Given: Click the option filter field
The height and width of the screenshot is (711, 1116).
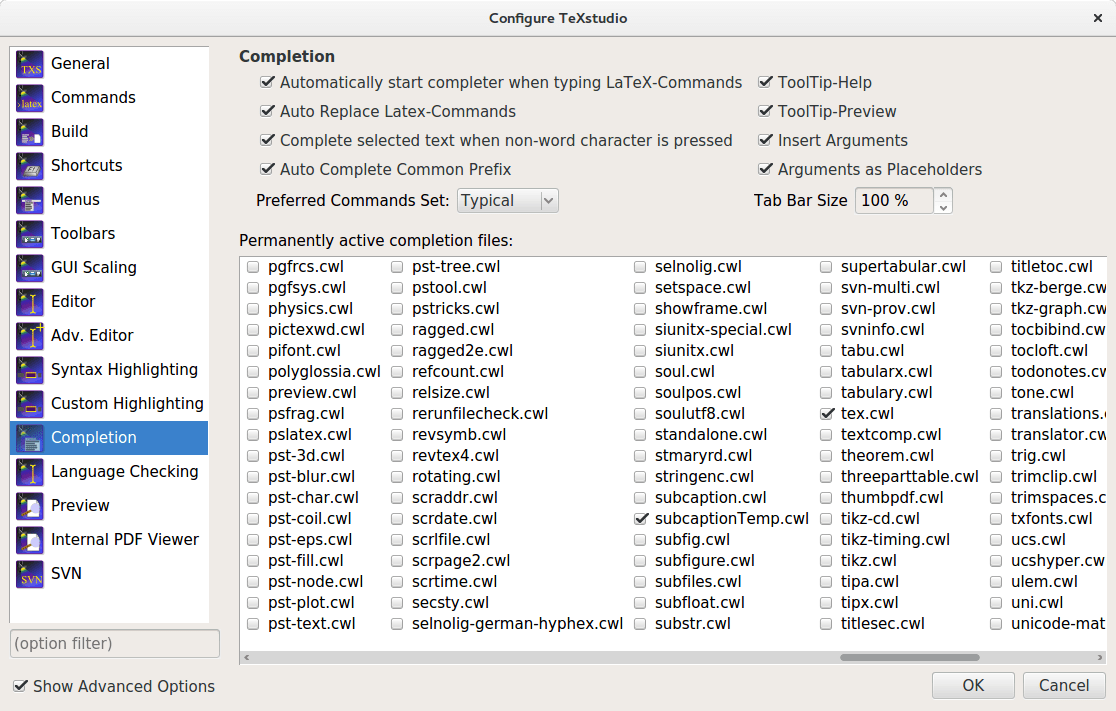Looking at the screenshot, I should (x=115, y=643).
